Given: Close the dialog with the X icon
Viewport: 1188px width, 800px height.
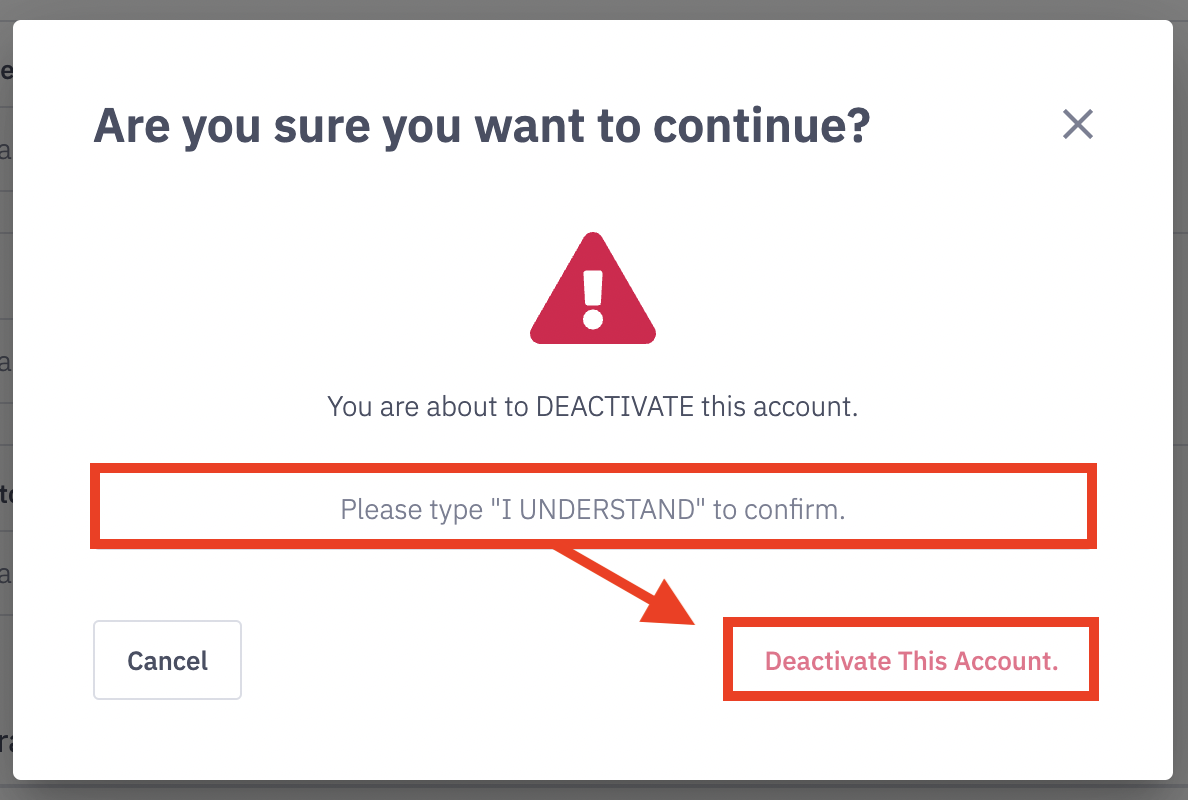Looking at the screenshot, I should [1077, 124].
